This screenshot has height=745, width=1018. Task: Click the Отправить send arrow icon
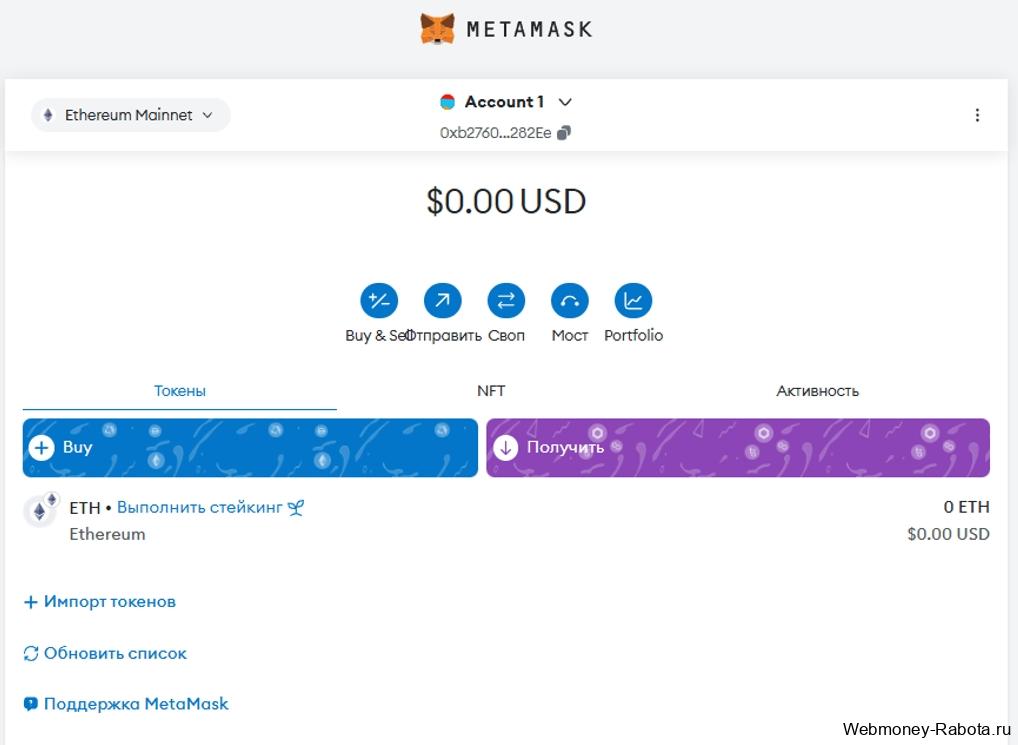click(442, 300)
